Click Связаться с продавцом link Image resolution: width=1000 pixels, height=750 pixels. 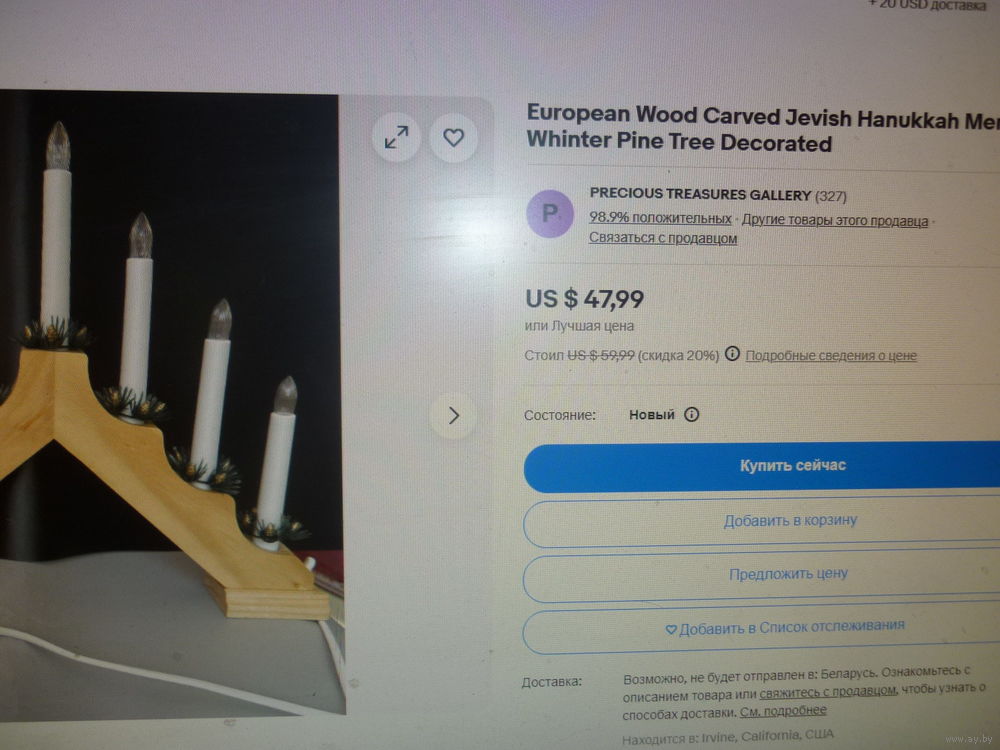pyautogui.click(x=663, y=238)
